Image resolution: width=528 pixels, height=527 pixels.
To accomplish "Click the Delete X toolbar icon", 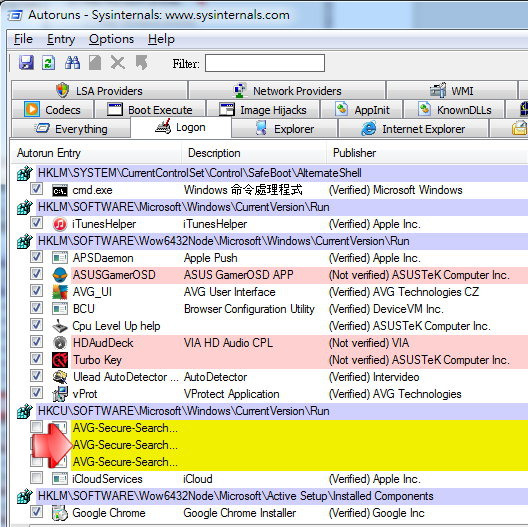I will click(x=118, y=63).
